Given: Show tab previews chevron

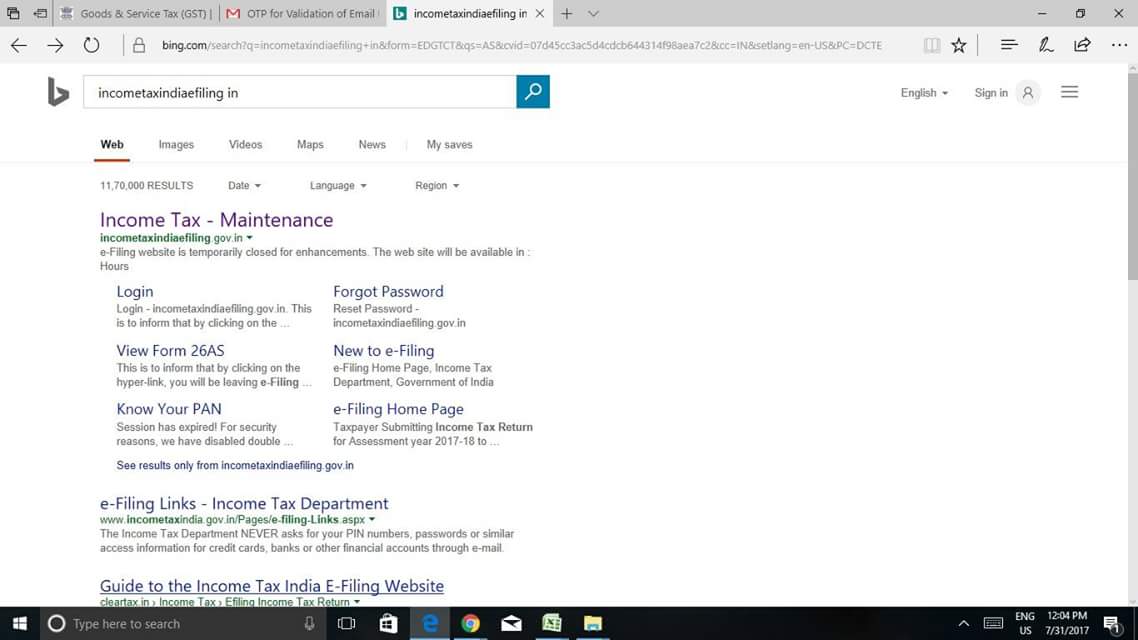Looking at the screenshot, I should click(593, 13).
